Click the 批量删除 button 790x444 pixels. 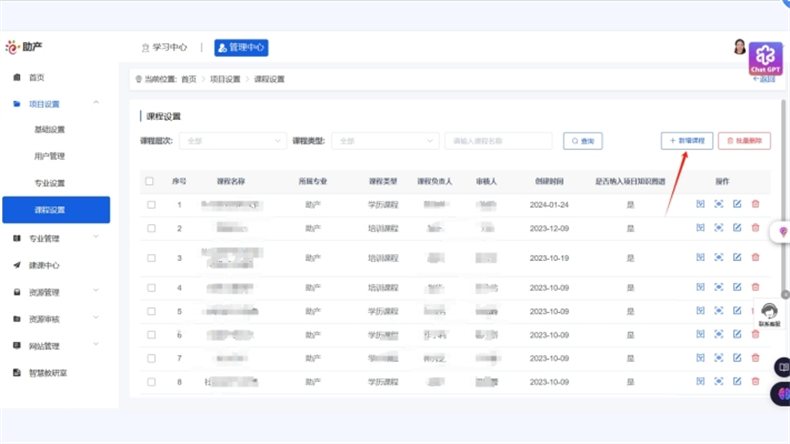click(744, 141)
